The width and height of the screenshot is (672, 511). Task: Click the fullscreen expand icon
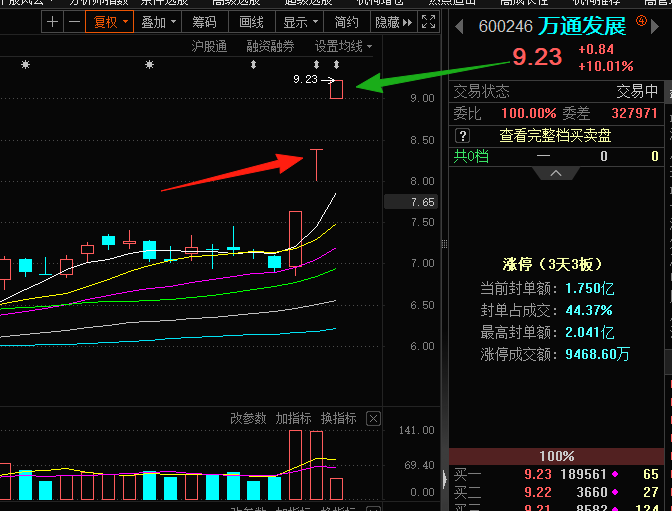(429, 21)
